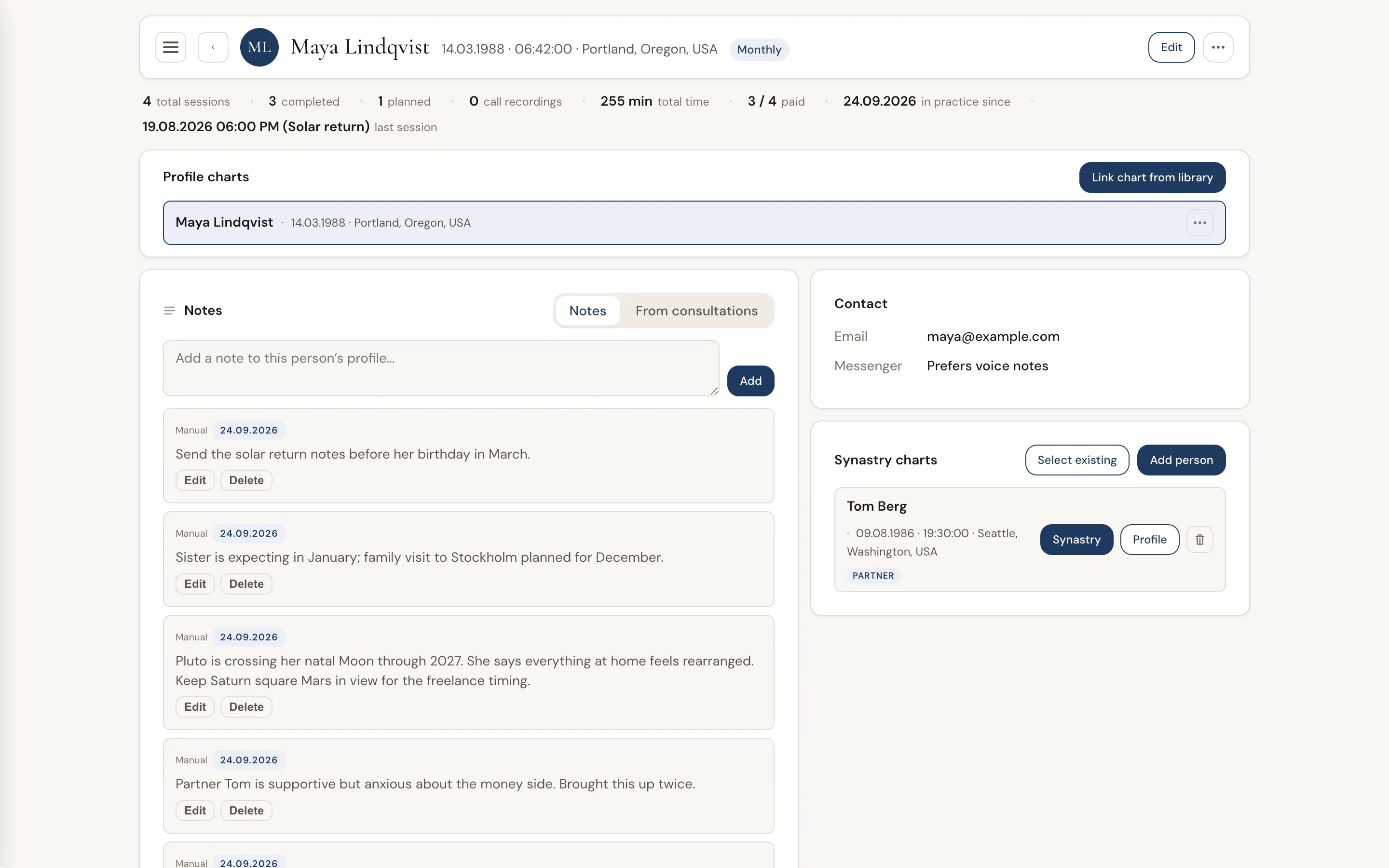The height and width of the screenshot is (868, 1389).
Task: Click the ML avatar circle
Action: tap(259, 47)
